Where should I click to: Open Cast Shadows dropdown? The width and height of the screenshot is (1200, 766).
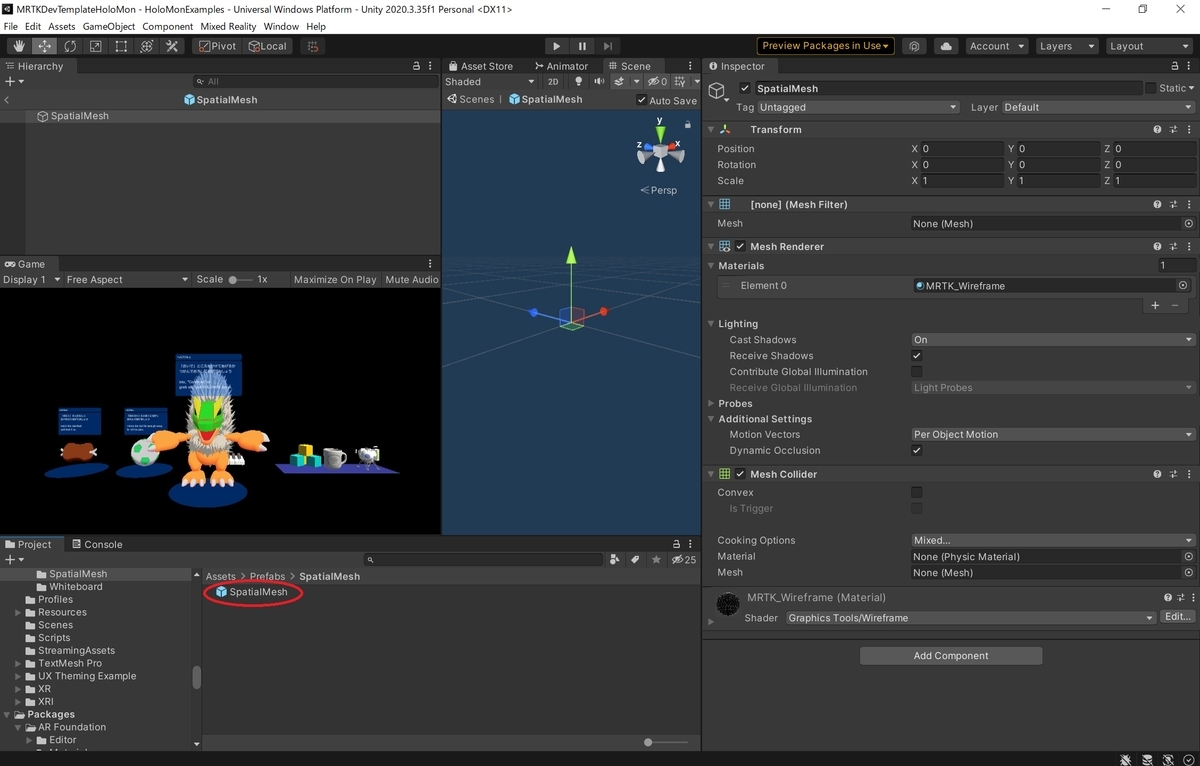click(x=1053, y=340)
